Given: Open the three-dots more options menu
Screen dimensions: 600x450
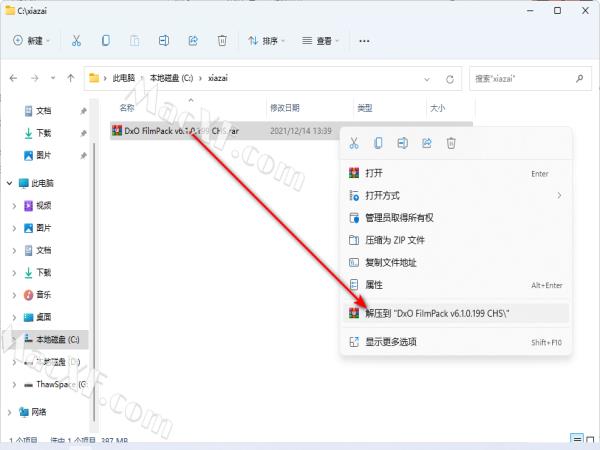Looking at the screenshot, I should 364,41.
